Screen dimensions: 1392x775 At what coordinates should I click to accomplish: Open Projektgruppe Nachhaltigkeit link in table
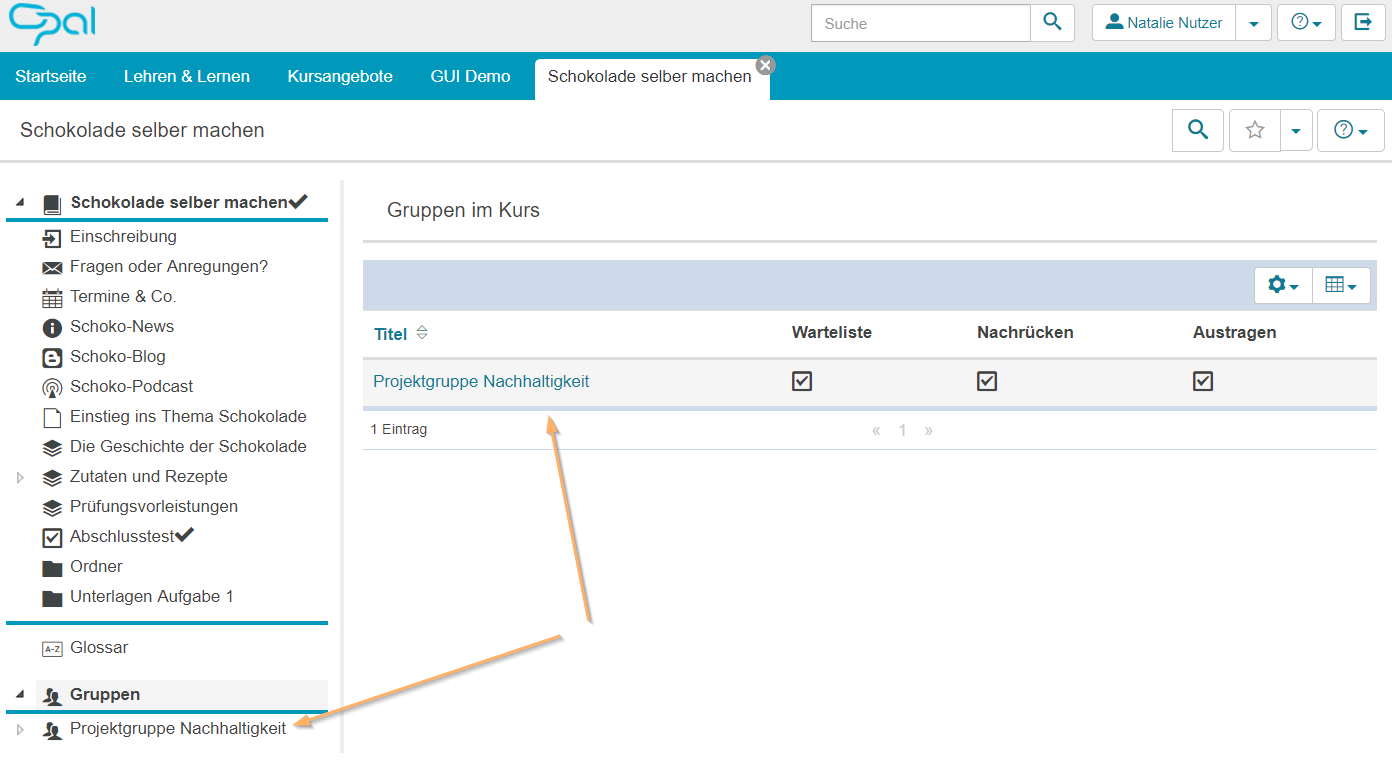click(481, 381)
